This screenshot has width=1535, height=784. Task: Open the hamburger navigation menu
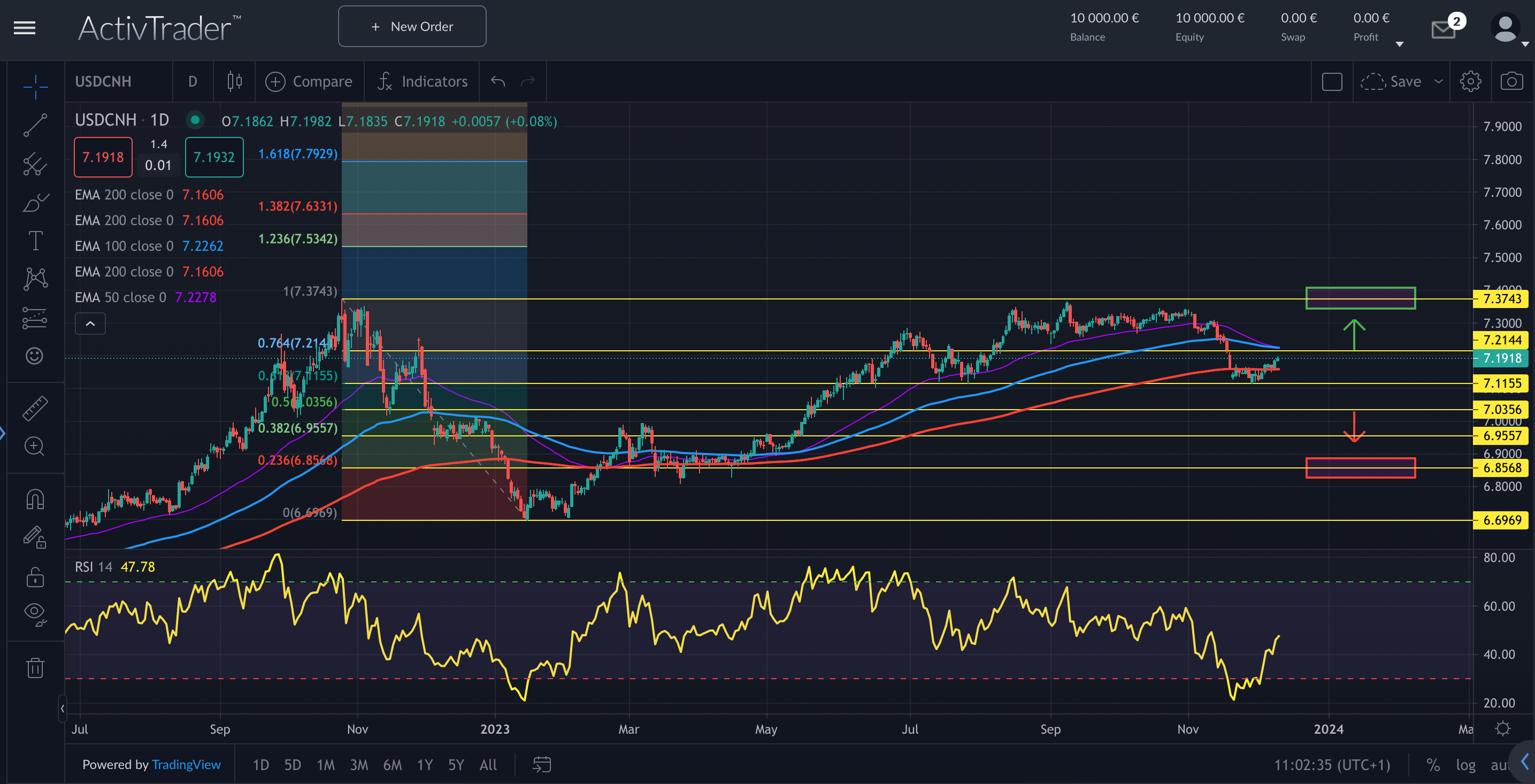click(x=24, y=28)
